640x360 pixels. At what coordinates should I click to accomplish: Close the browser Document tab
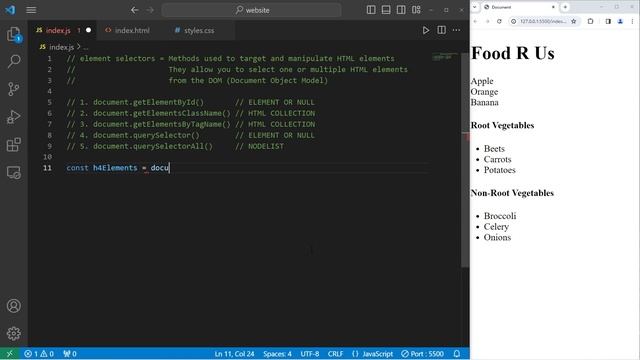(553, 7)
